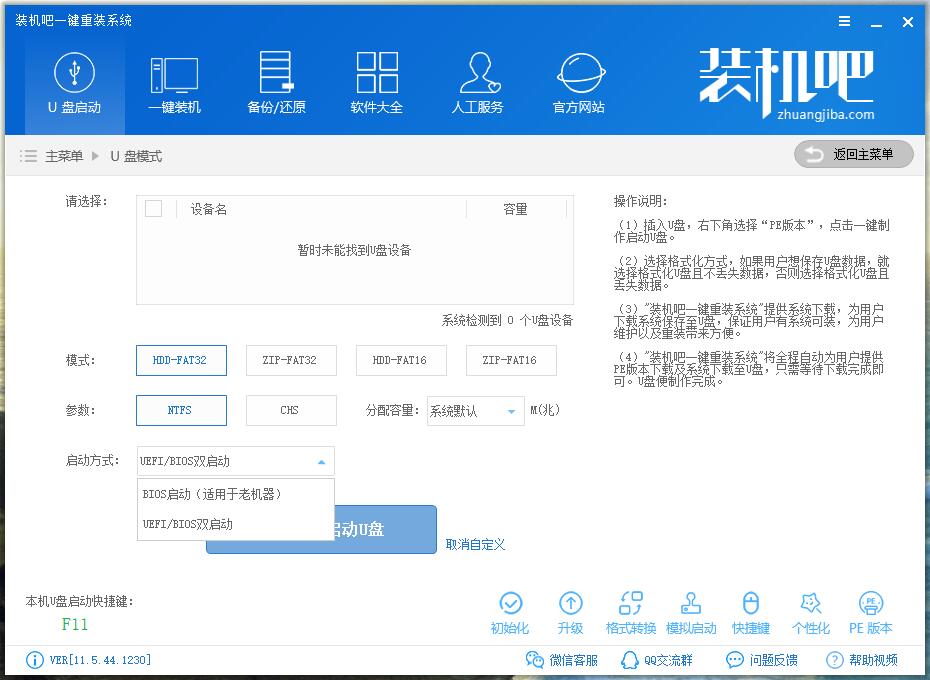930x680 pixels.
Task: Open 微信客服 support
Action: tap(561, 660)
